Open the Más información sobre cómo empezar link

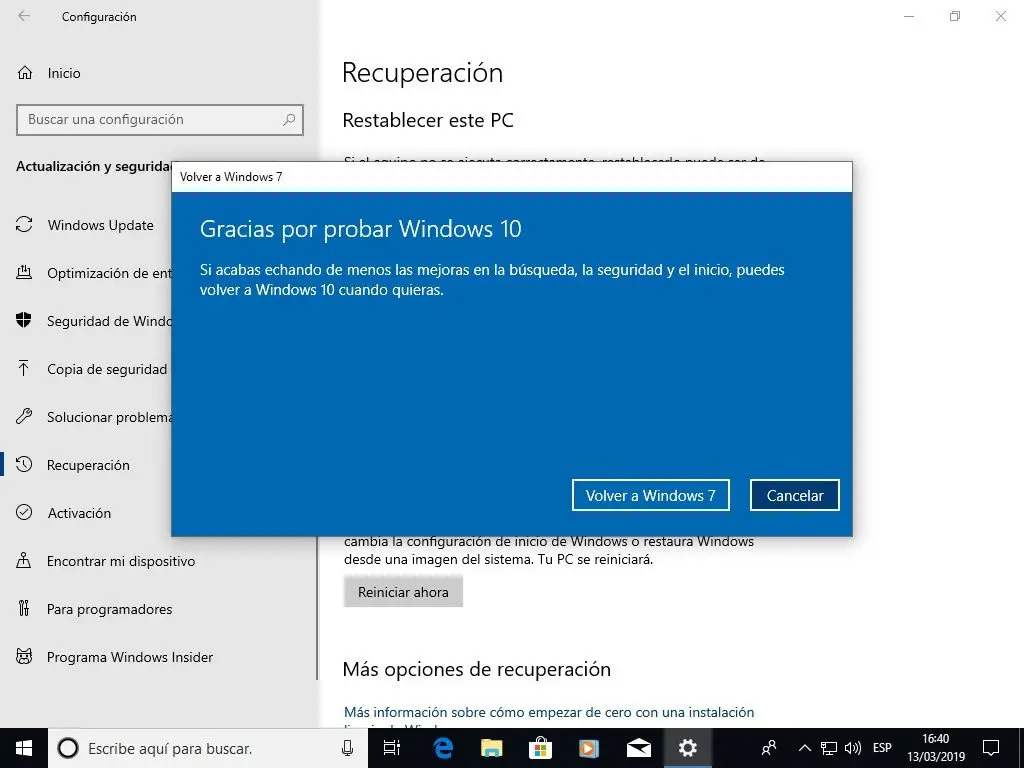click(549, 712)
